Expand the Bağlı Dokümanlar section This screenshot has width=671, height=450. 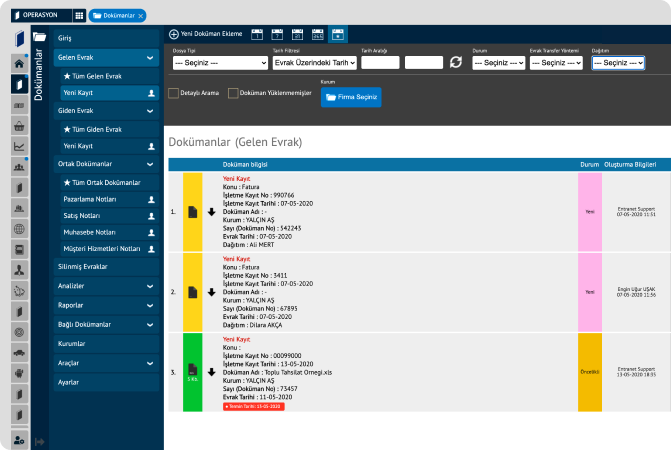(x=106, y=325)
